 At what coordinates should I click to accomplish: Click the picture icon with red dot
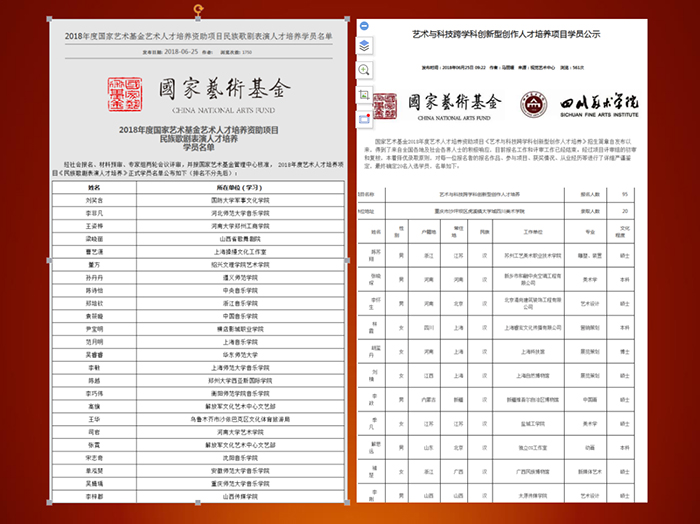(x=364, y=117)
